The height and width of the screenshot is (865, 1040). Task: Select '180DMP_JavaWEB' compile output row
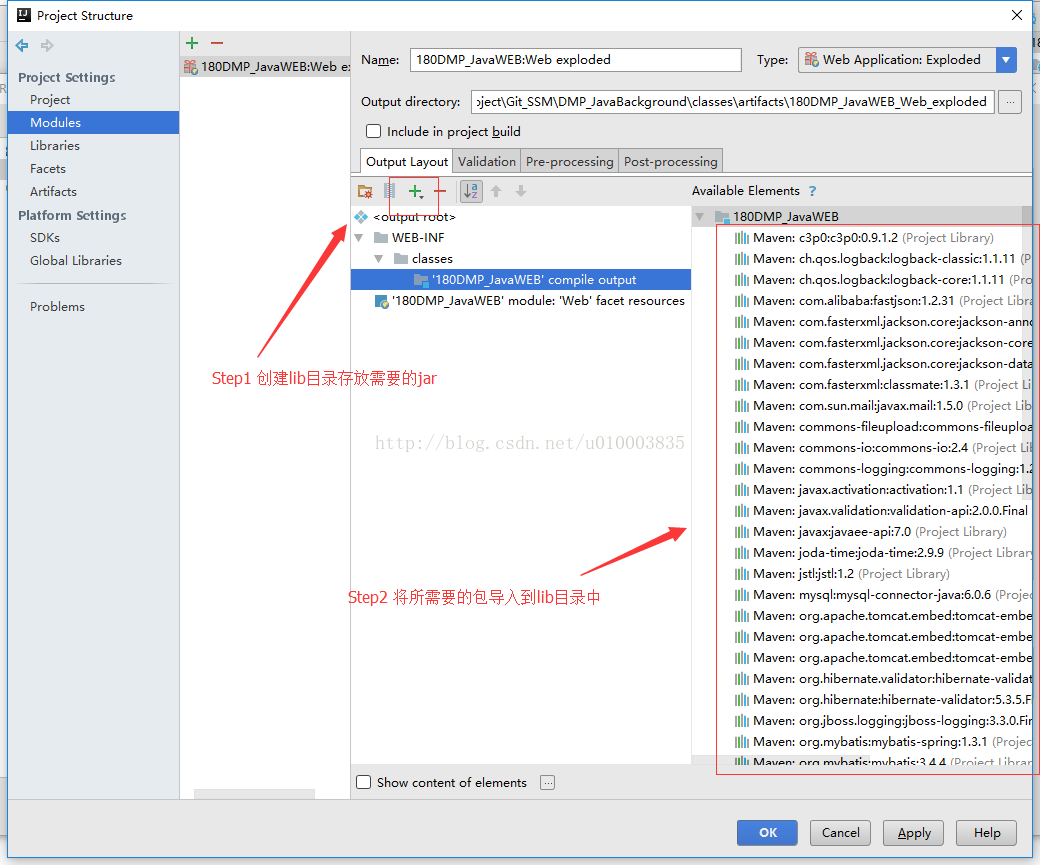(x=521, y=280)
